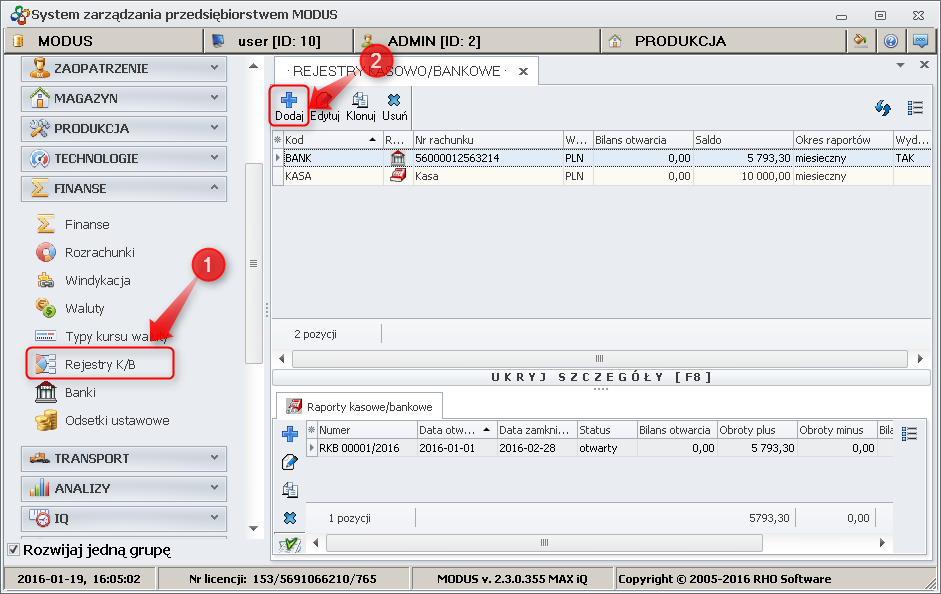Close the Rejestry kasowo/bankowe tab
The width and height of the screenshot is (941, 594).
(x=523, y=72)
